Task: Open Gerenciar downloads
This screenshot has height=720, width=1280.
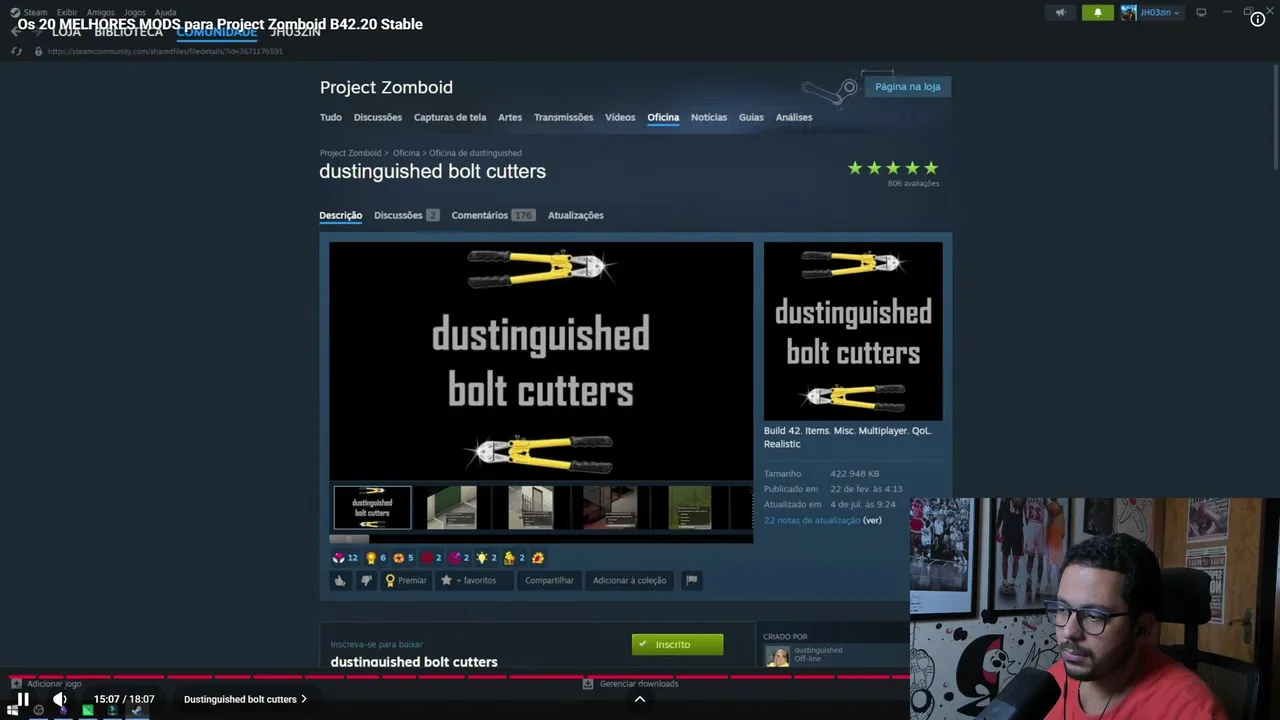Action: point(631,684)
